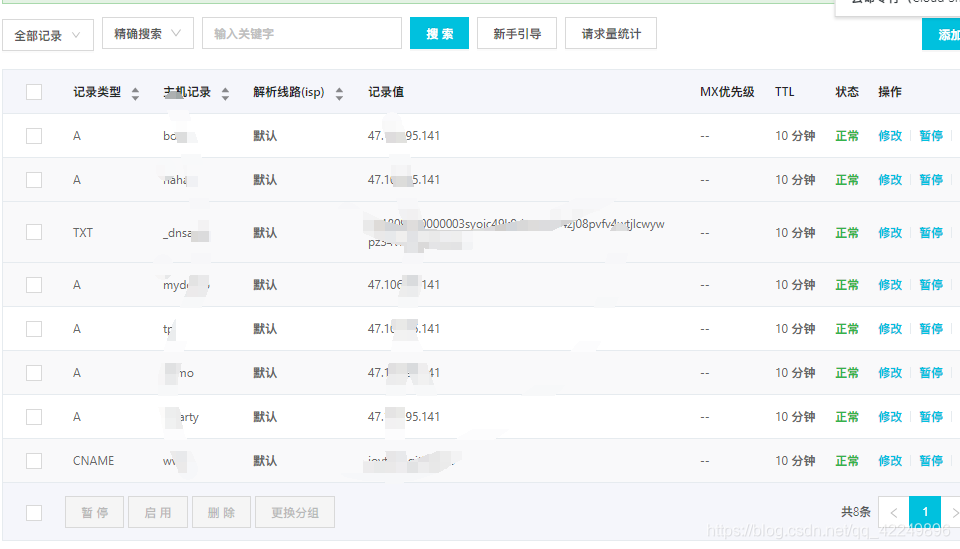This screenshot has height=549, width=960.
Task: Check the checkbox of the row ending in 'arty'
Action: pos(34,417)
